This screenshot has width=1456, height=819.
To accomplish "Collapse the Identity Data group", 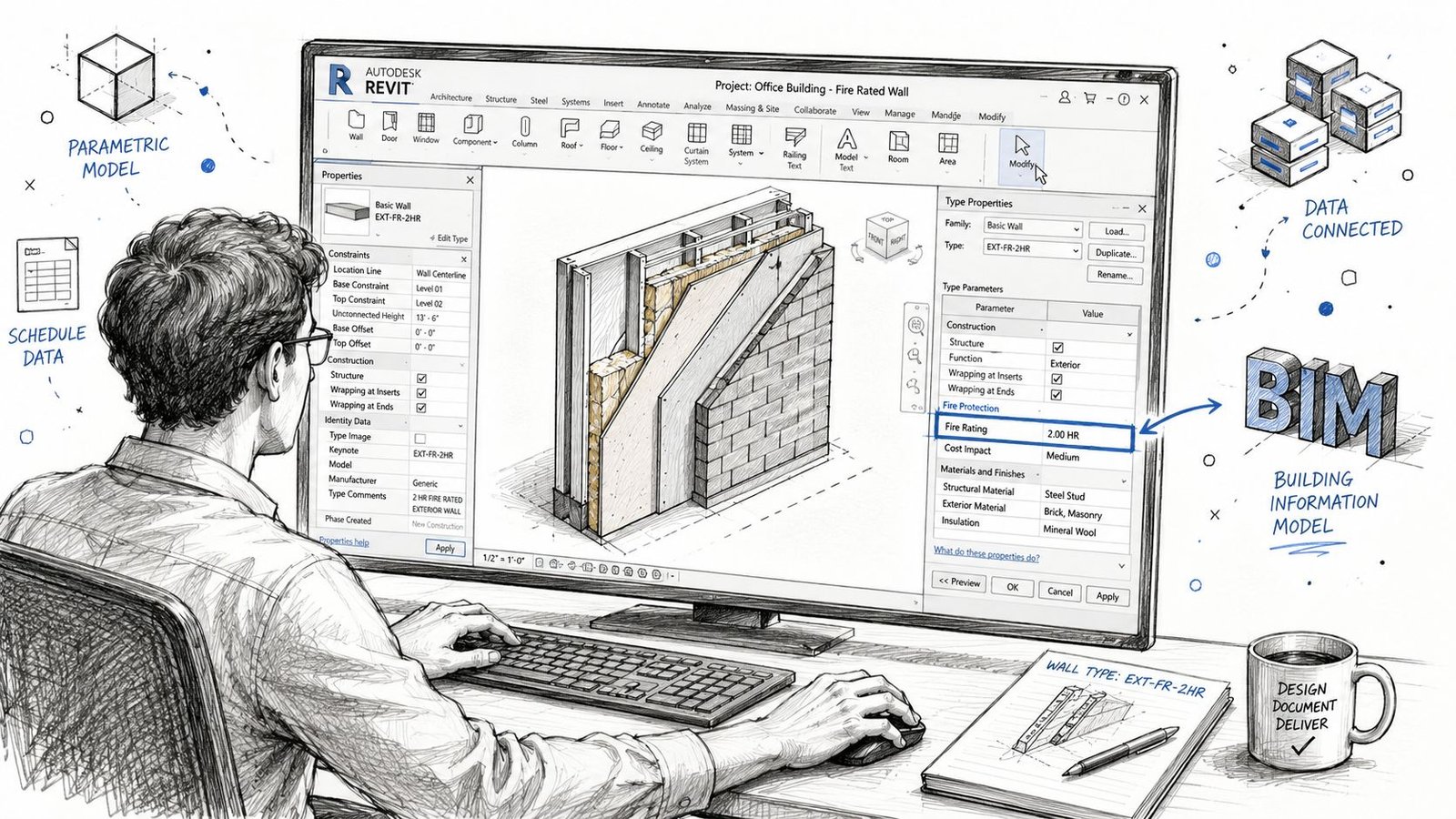I will (460, 426).
